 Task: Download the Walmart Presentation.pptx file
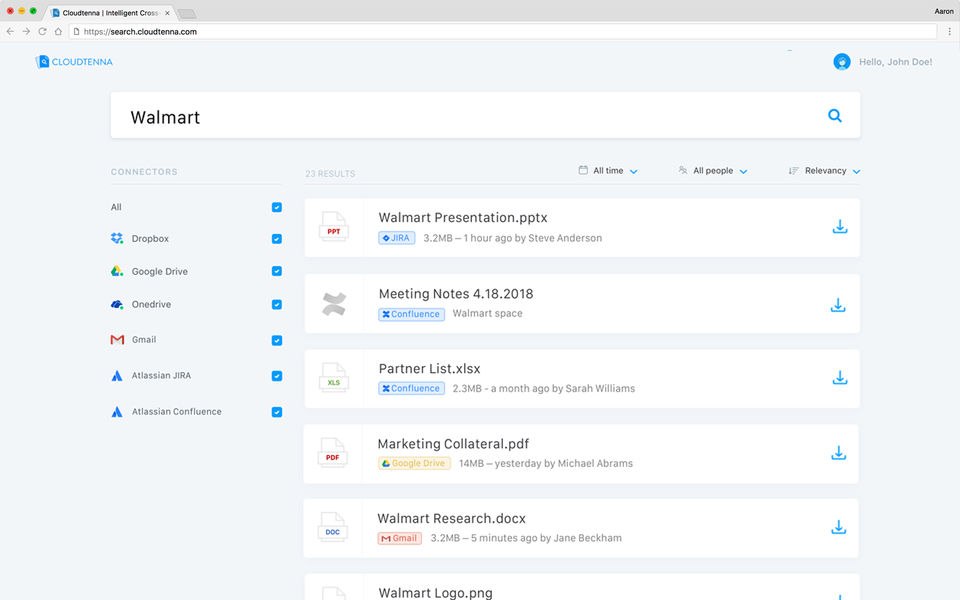click(x=840, y=227)
